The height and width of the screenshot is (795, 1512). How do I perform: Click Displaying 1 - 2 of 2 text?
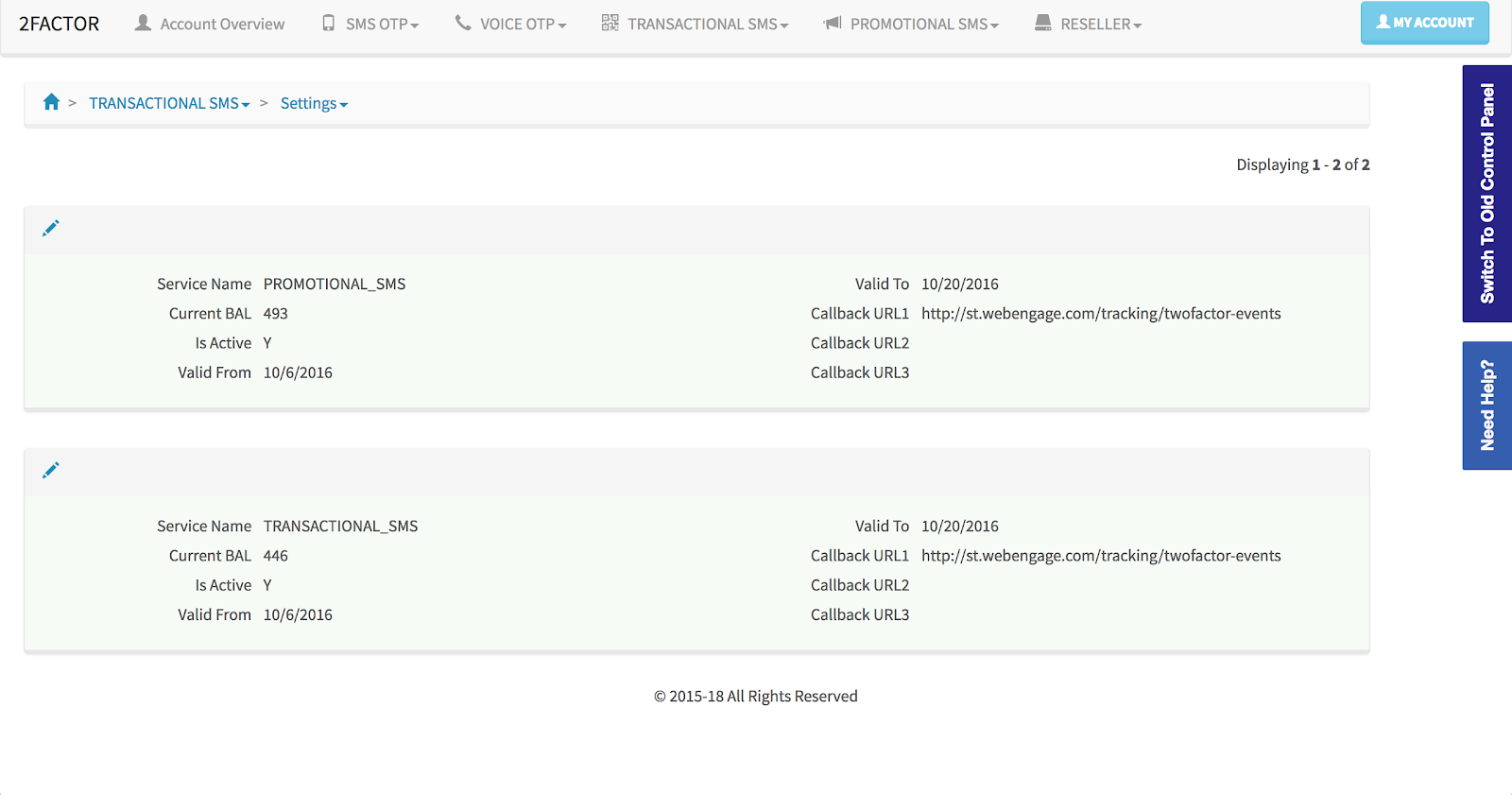coord(1303,164)
